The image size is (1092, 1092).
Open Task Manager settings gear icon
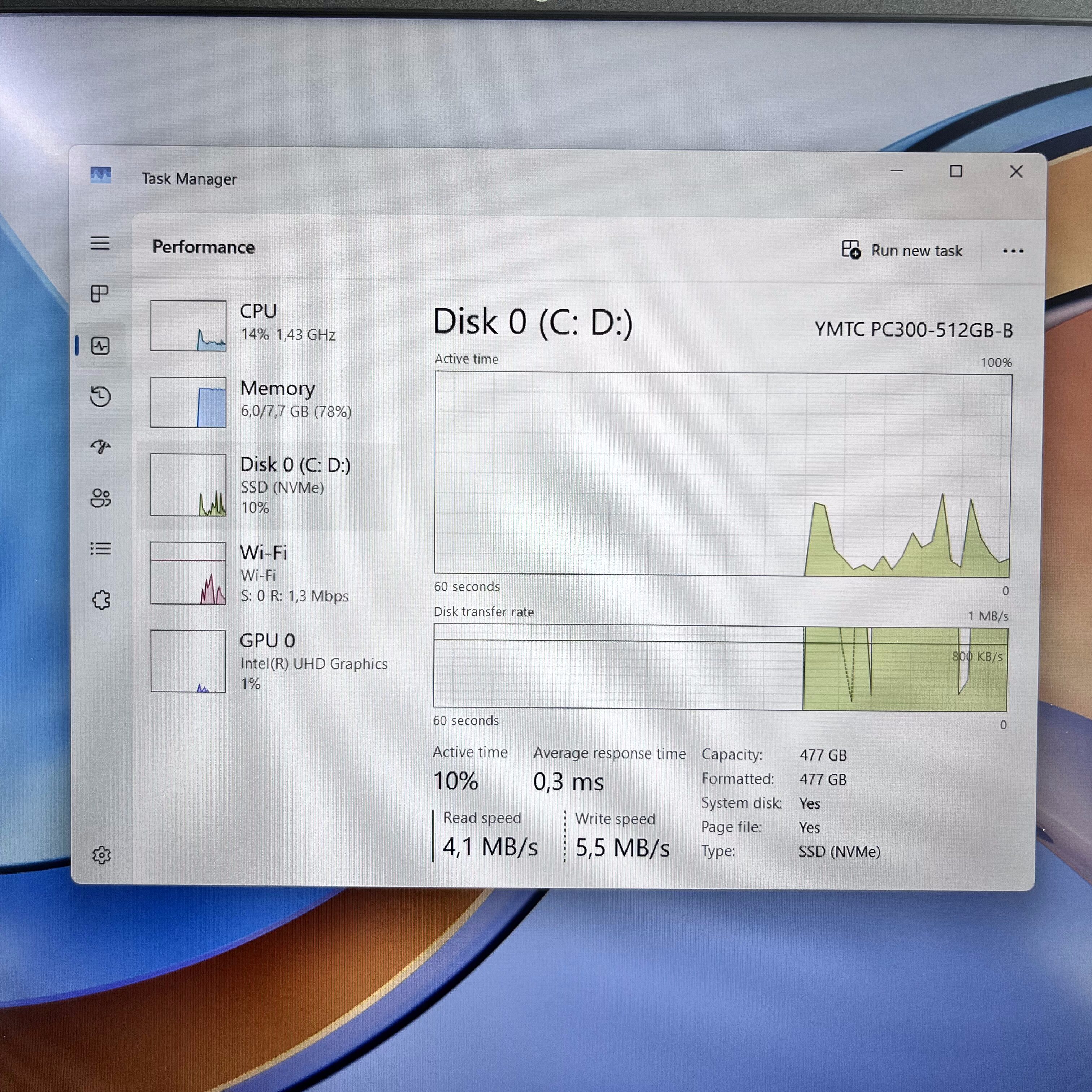click(101, 855)
